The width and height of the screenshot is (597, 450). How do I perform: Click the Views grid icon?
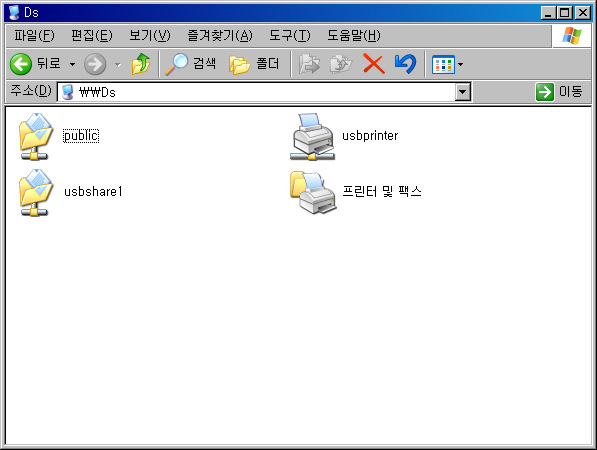(x=443, y=64)
